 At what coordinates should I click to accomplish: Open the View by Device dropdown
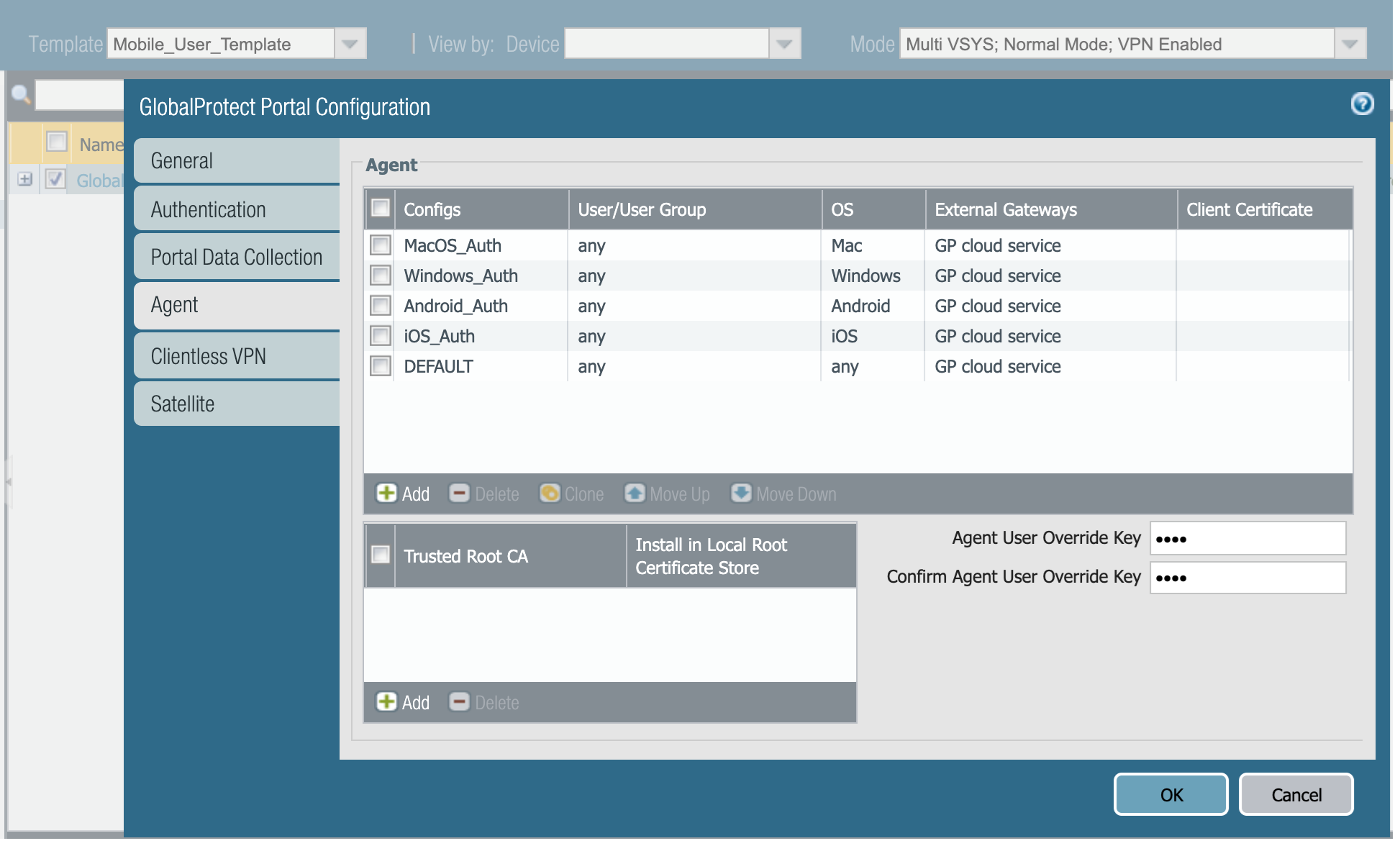pyautogui.click(x=784, y=44)
